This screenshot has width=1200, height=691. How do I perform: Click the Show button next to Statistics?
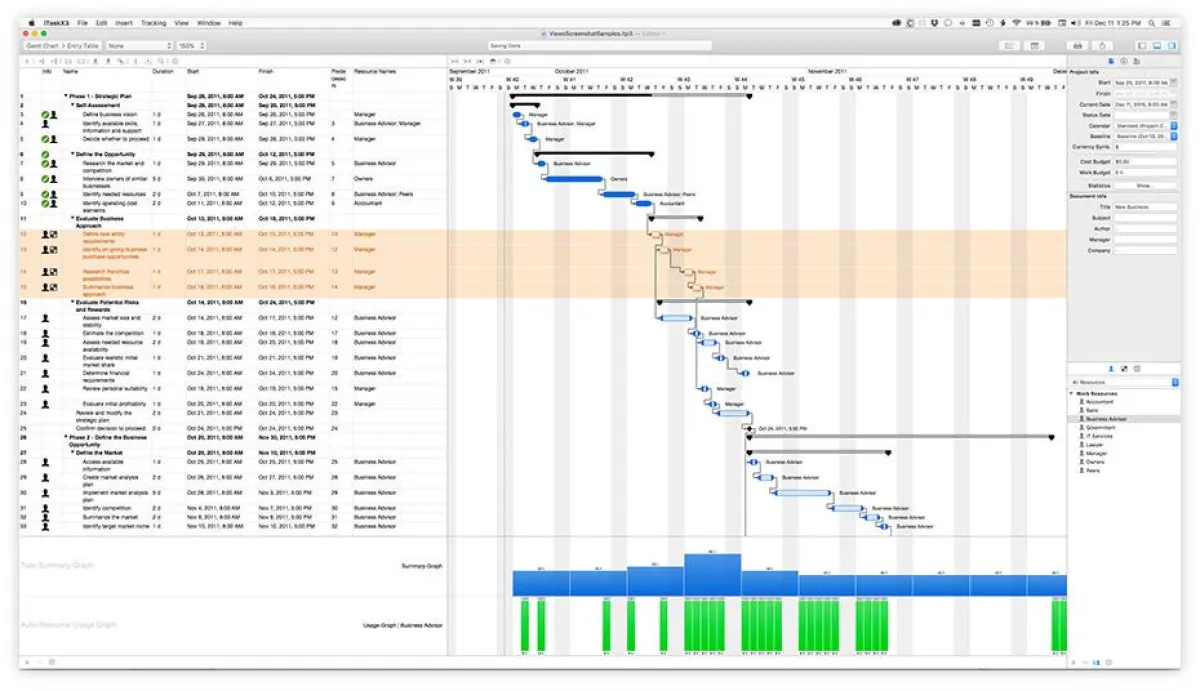click(1143, 185)
